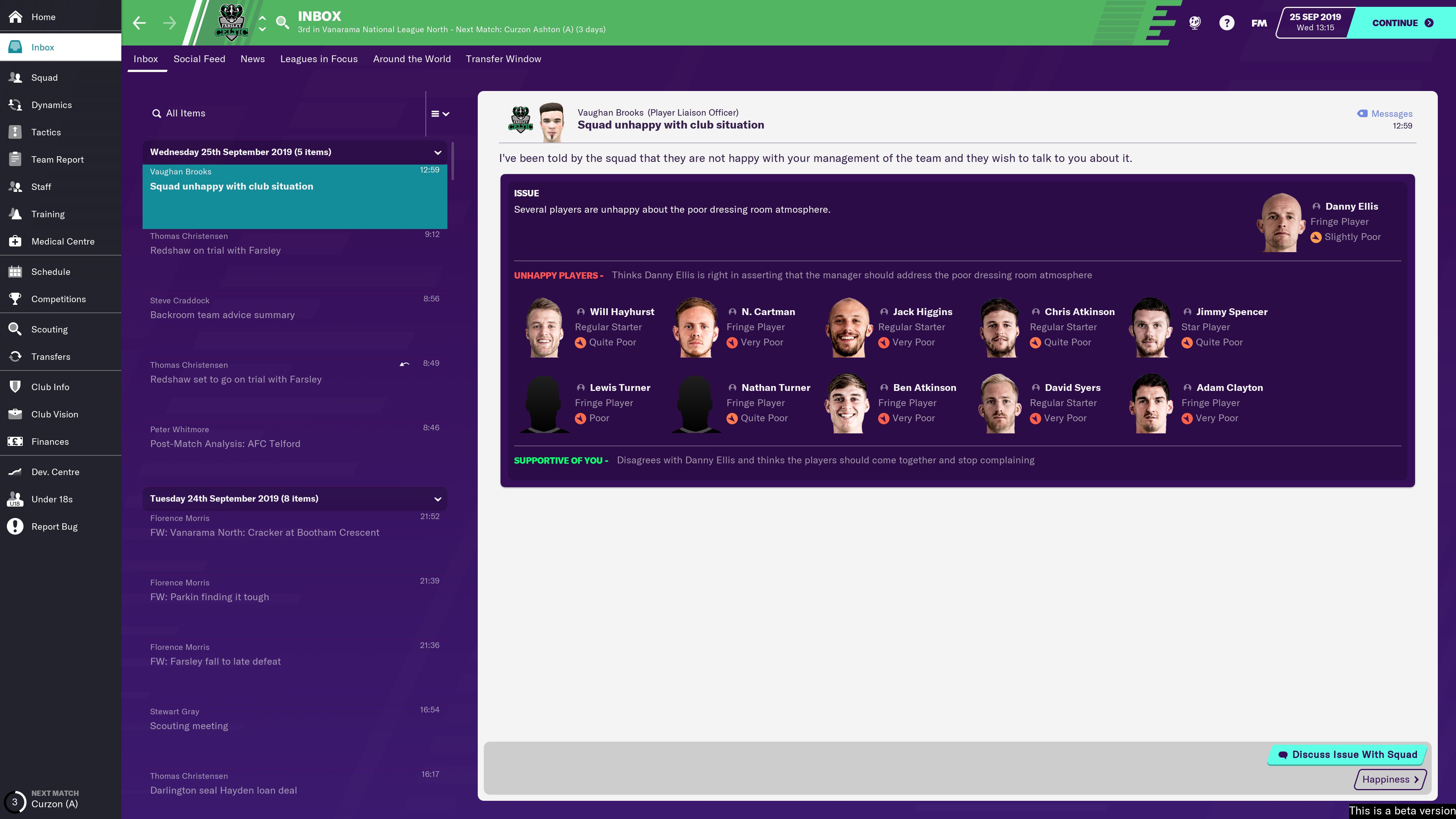Open the inbox list filter dropdown

tap(440, 114)
